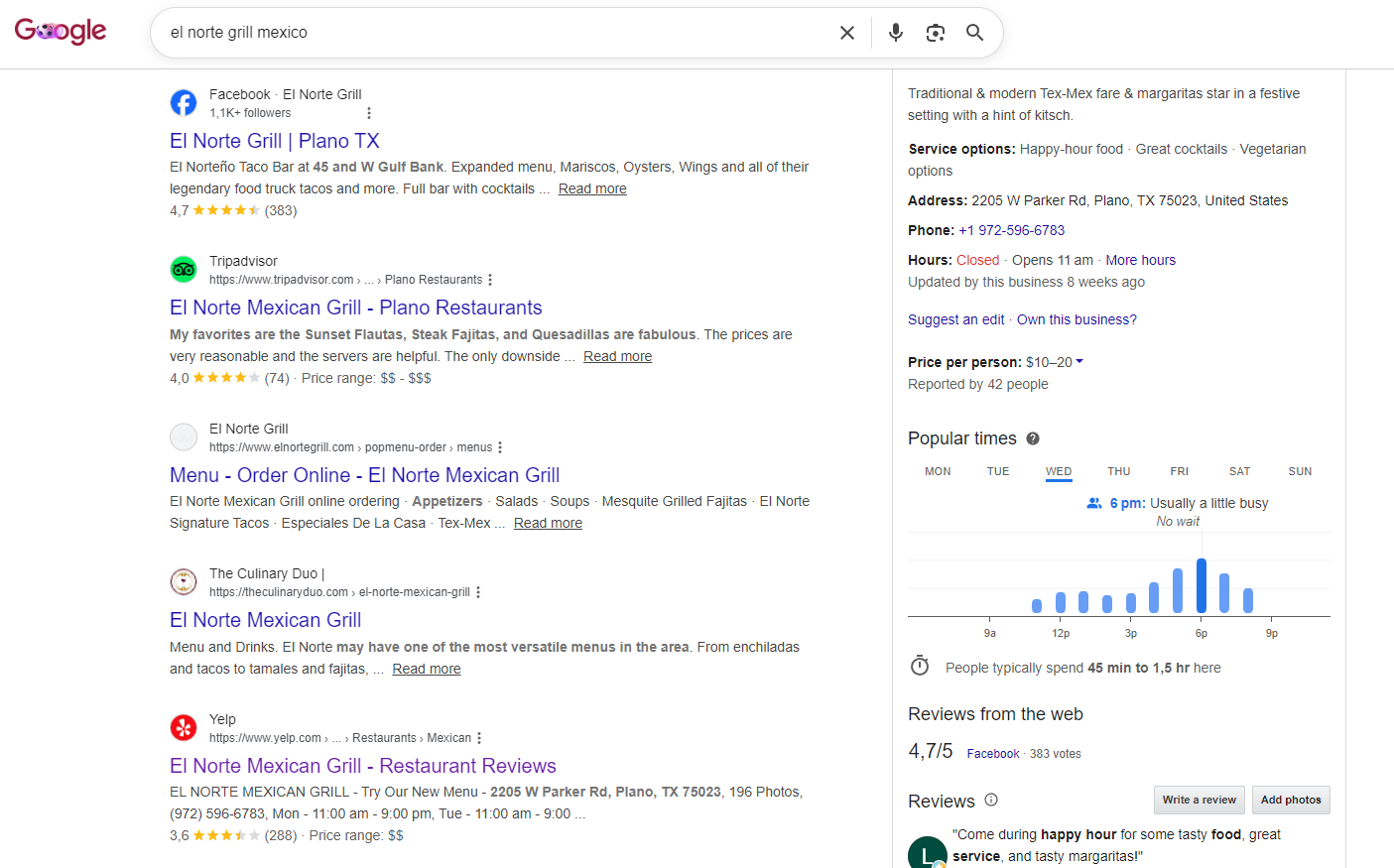Image resolution: width=1394 pixels, height=868 pixels.
Task: Click the highlighted 6 pm popularity bar
Action: click(x=1202, y=585)
